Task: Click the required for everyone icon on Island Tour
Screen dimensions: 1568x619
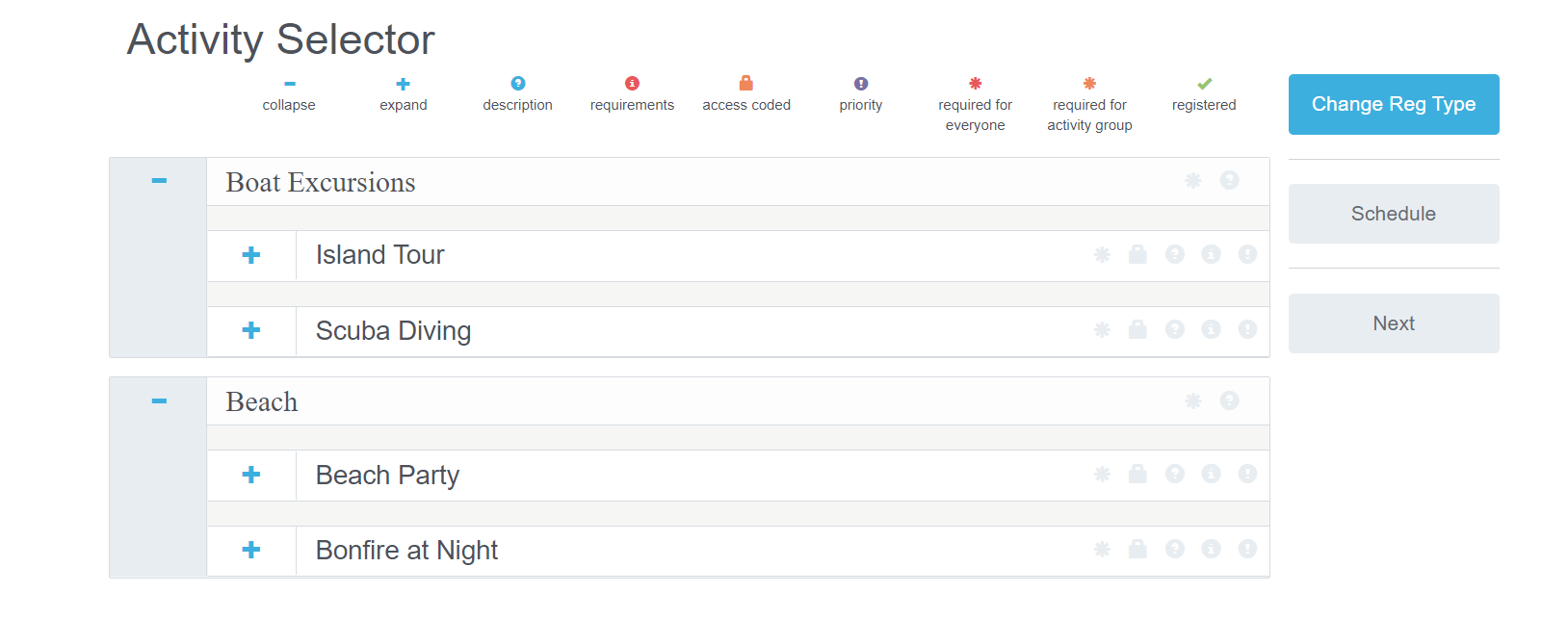Action: (1101, 255)
